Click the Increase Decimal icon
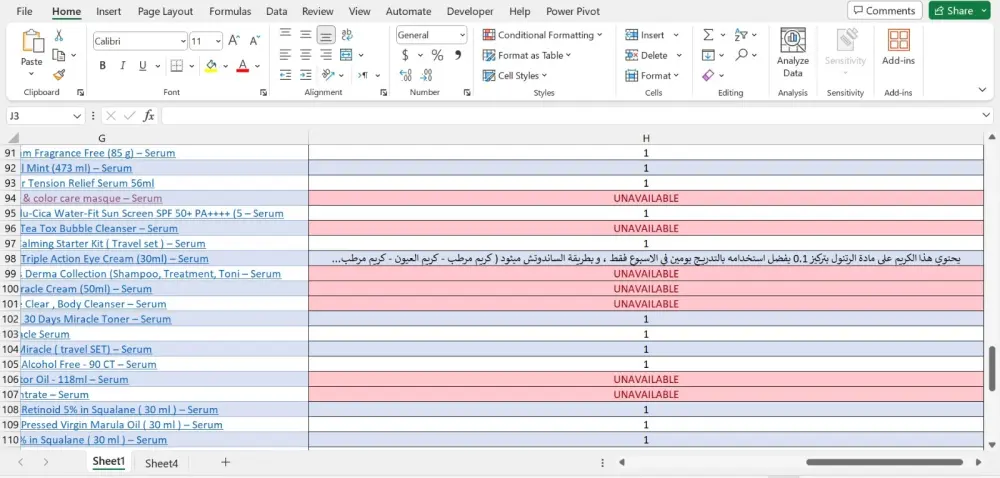This screenshot has height=478, width=1000. (406, 75)
